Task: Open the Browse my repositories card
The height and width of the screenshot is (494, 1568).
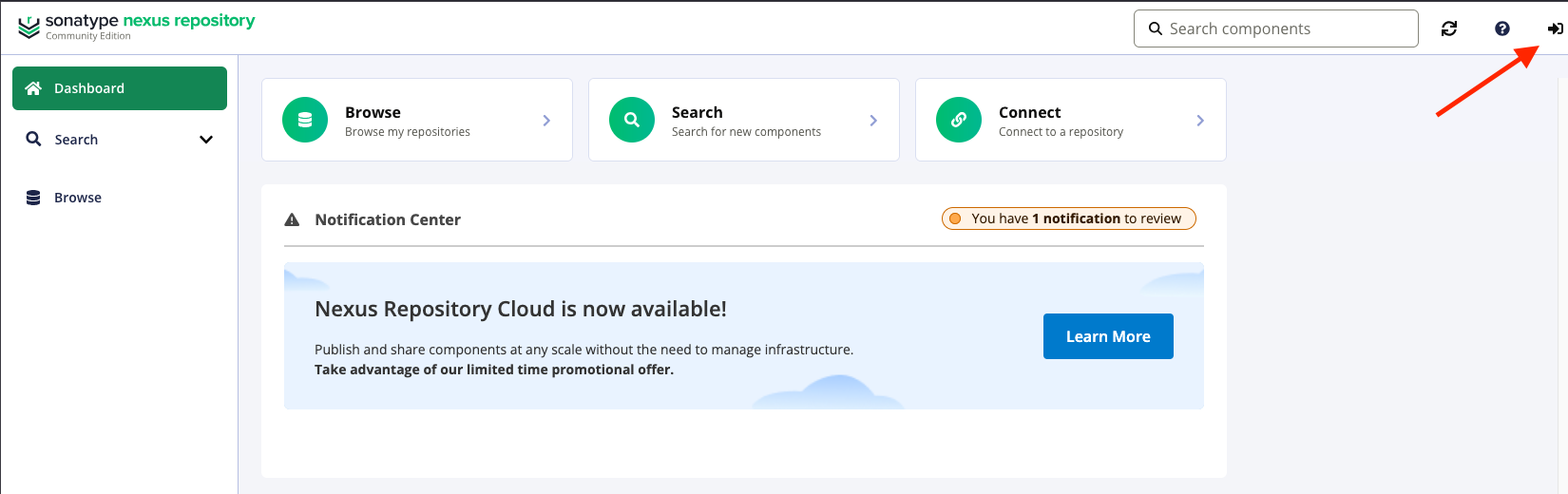Action: coord(417,120)
